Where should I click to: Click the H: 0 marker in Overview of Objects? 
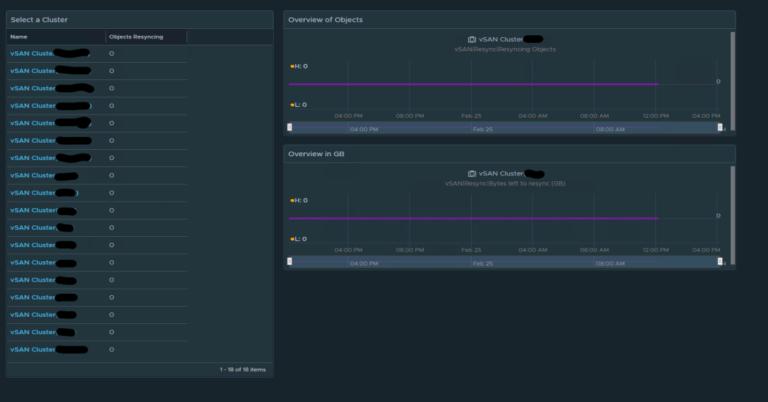point(299,66)
